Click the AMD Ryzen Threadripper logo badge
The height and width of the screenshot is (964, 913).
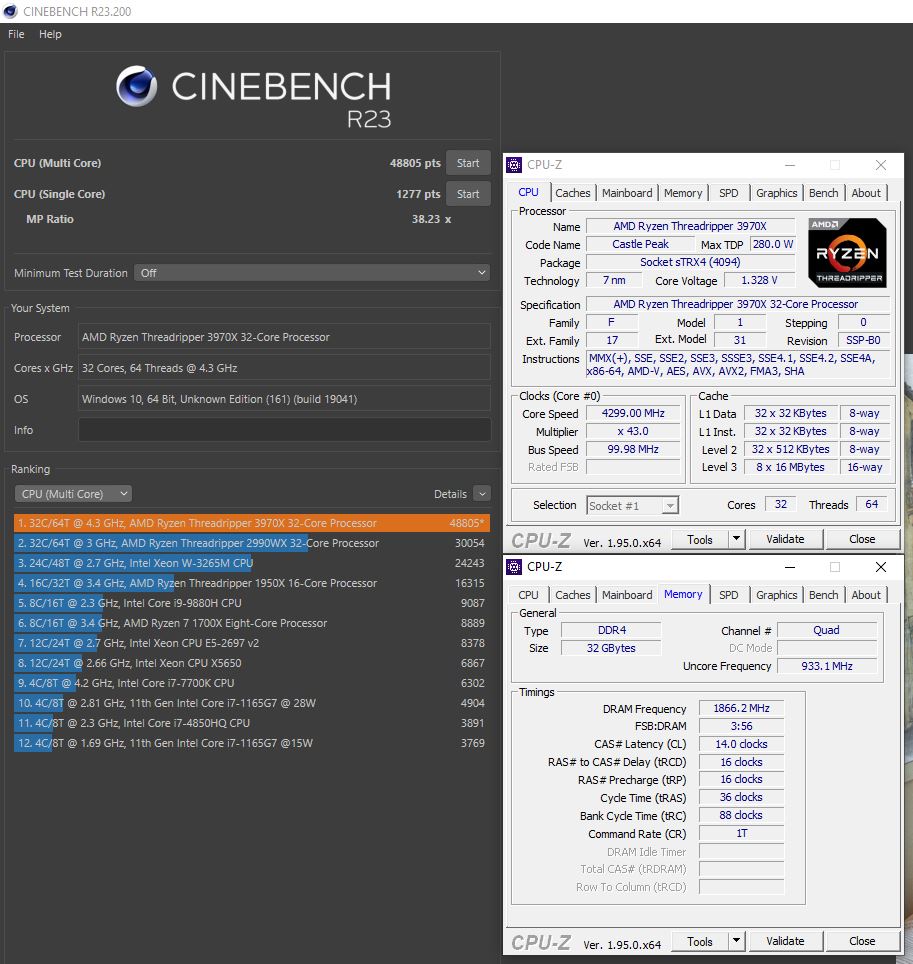pyautogui.click(x=847, y=253)
